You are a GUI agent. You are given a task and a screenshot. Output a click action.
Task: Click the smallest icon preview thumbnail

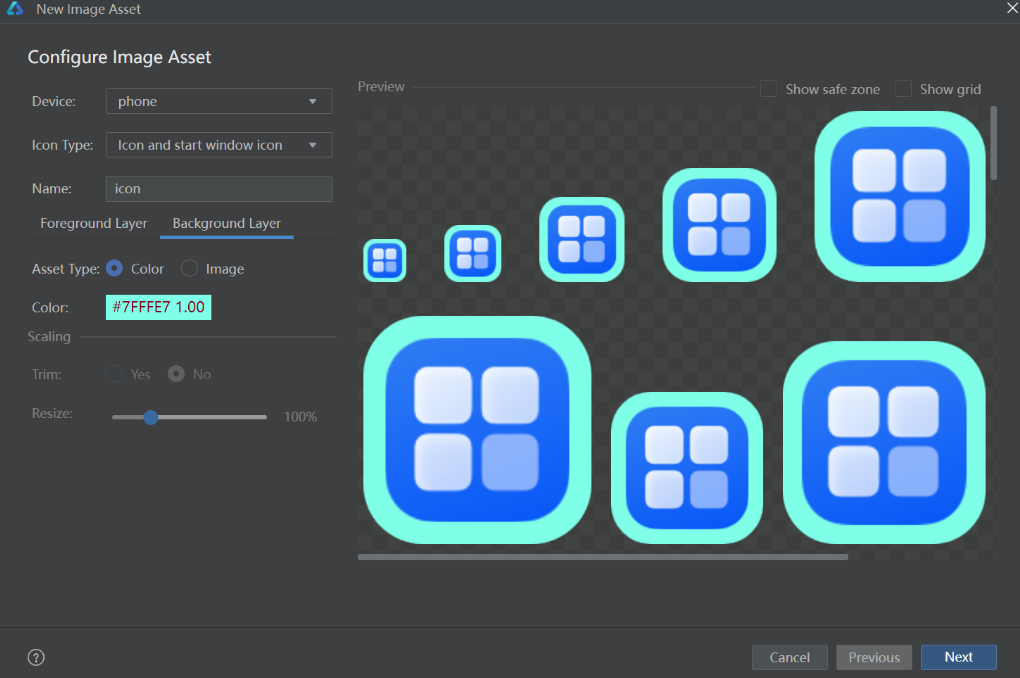tap(384, 261)
